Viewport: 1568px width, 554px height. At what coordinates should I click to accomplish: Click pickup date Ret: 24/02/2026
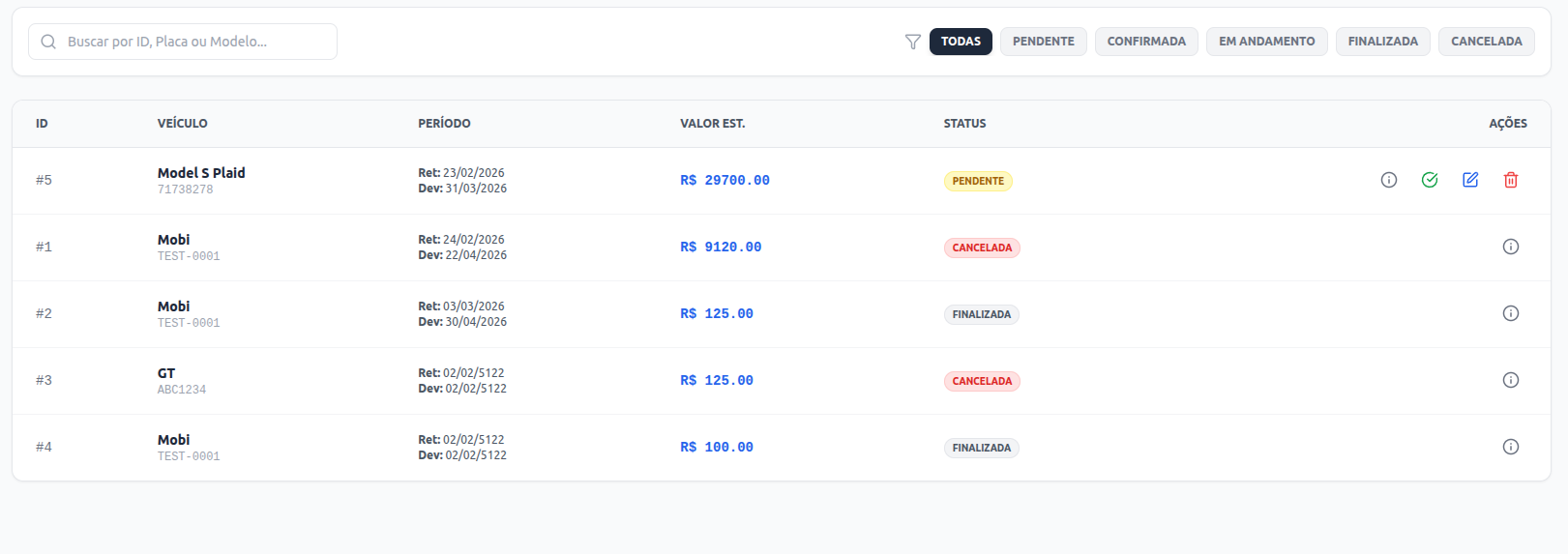pyautogui.click(x=461, y=240)
